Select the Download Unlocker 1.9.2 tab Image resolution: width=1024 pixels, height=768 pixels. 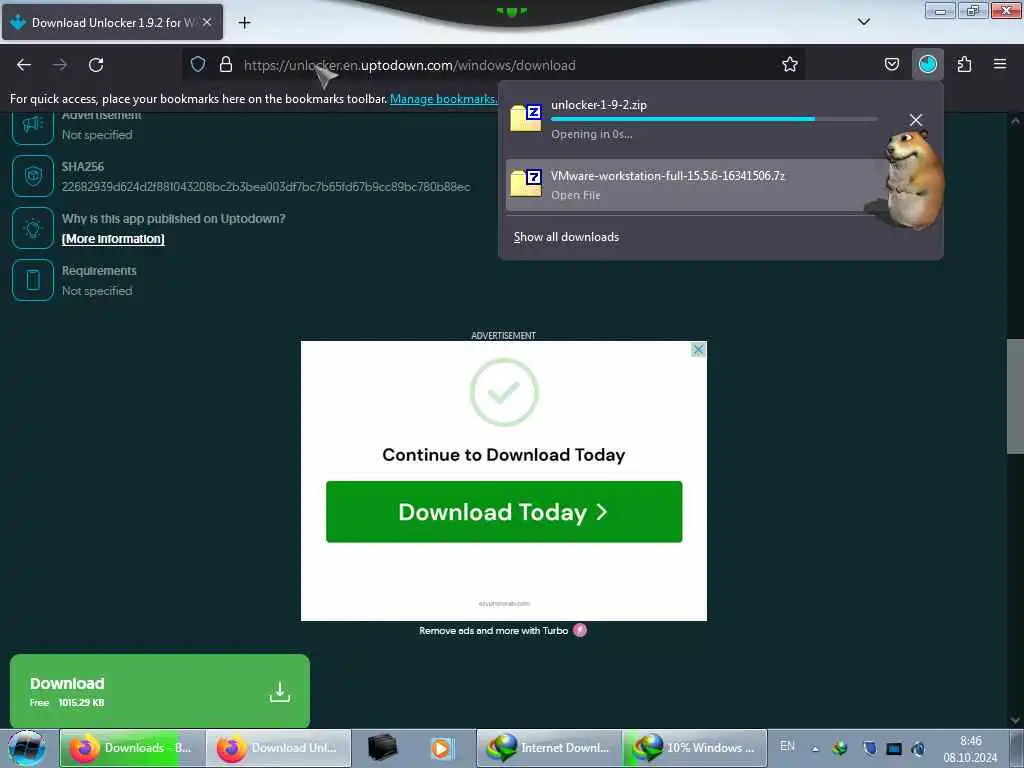click(112, 22)
